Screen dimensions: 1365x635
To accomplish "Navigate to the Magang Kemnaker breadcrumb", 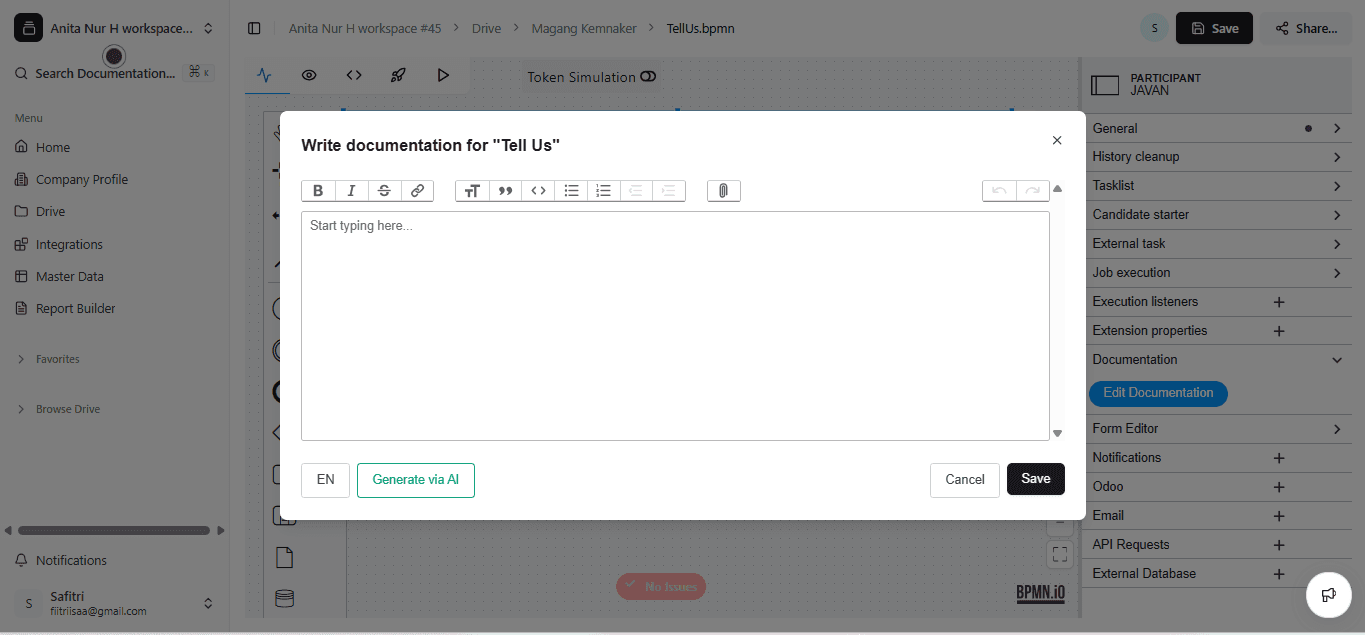I will click(x=584, y=28).
